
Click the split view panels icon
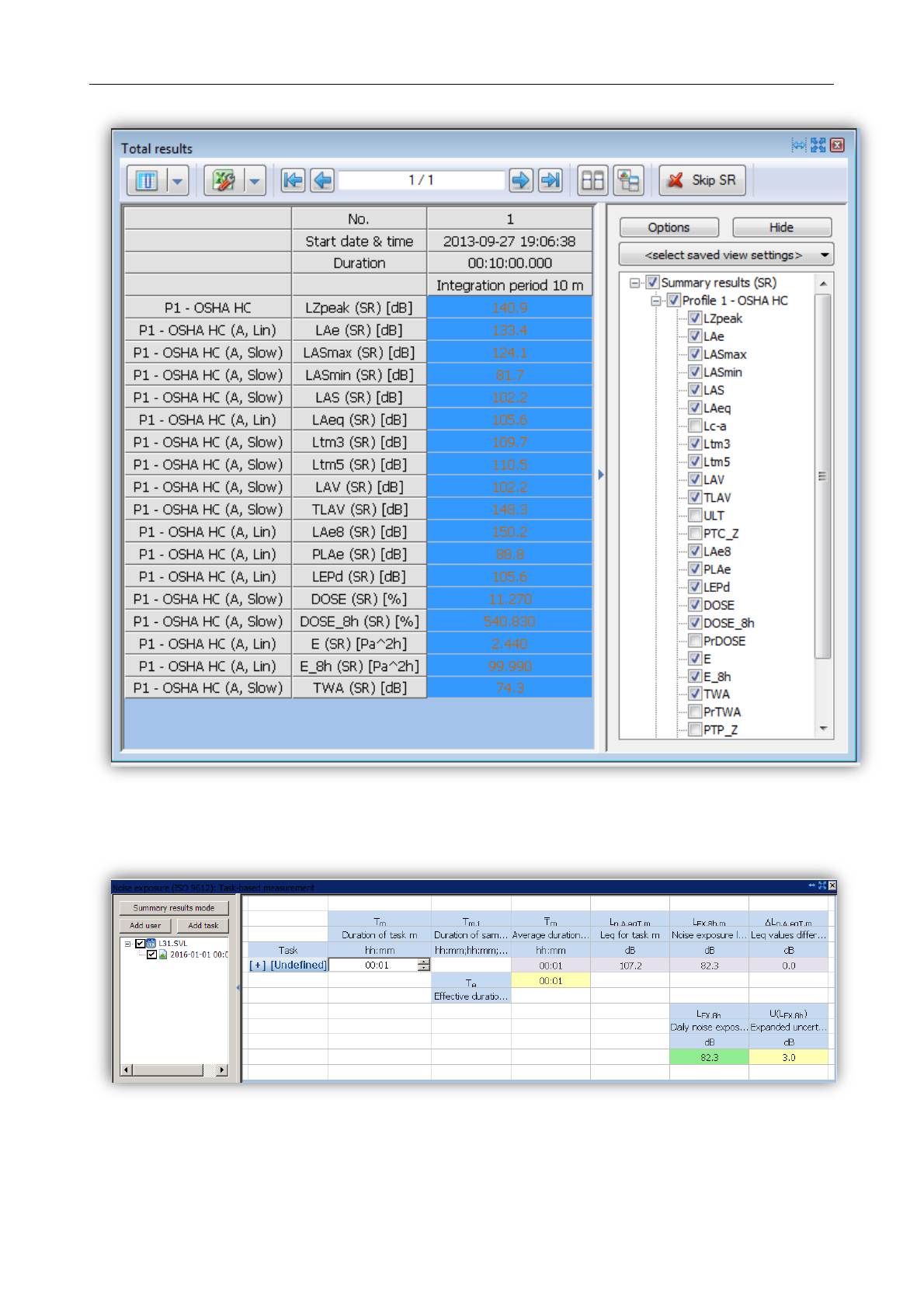[x=592, y=180]
